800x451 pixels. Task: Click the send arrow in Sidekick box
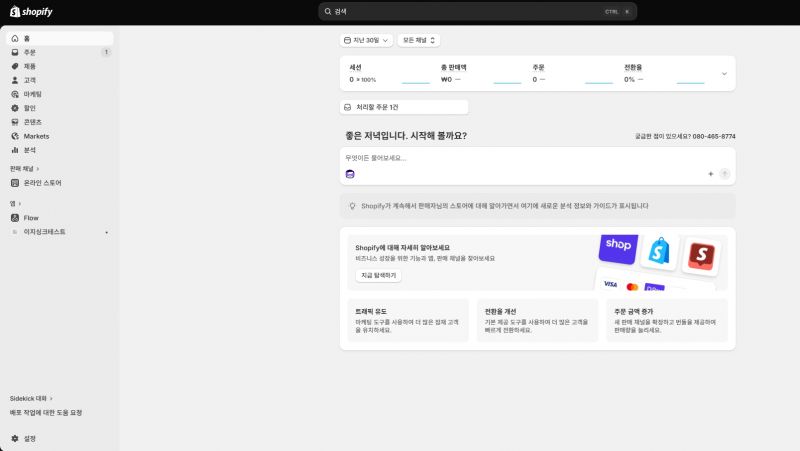coord(724,174)
